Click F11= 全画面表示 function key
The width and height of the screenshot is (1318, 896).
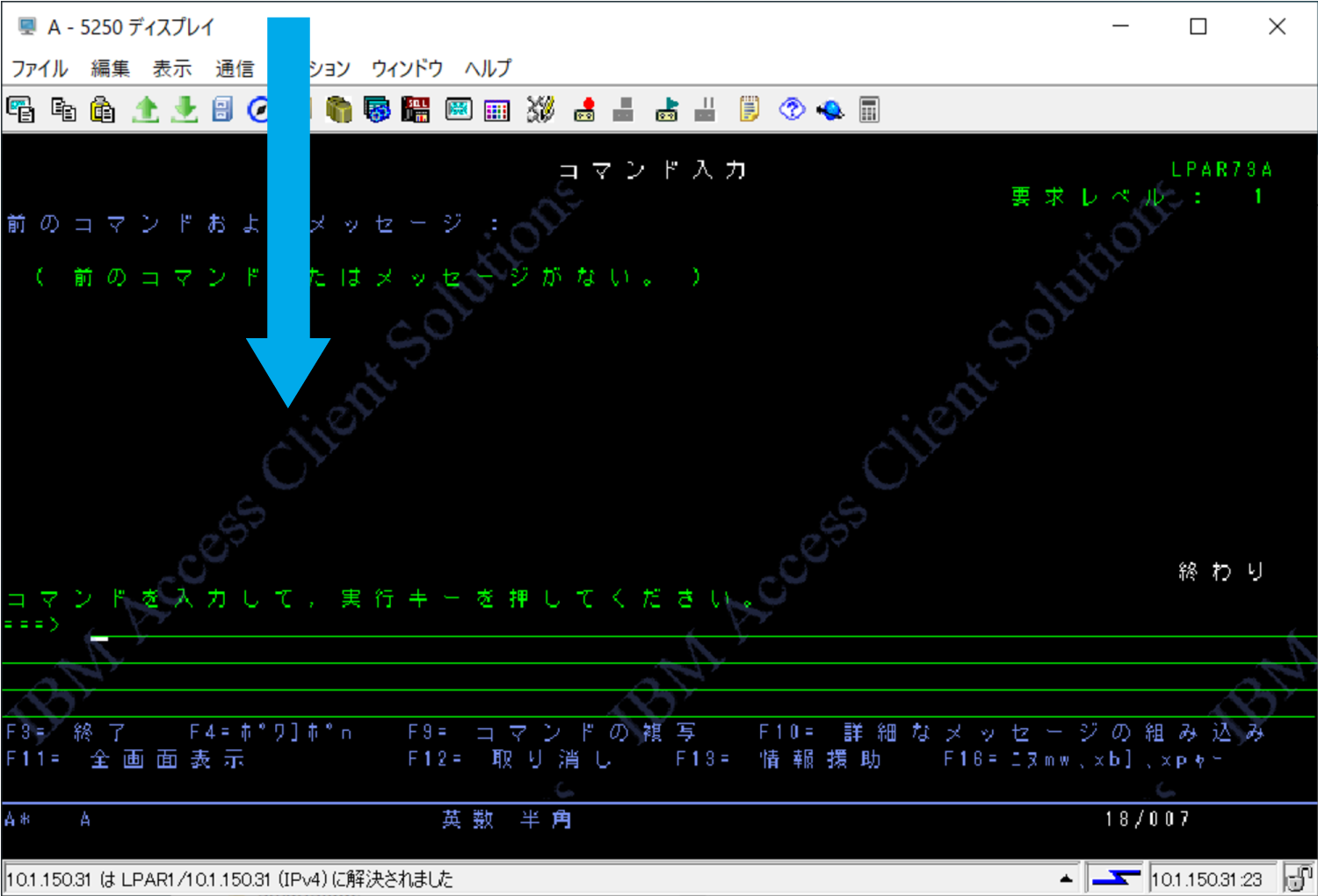[125, 759]
